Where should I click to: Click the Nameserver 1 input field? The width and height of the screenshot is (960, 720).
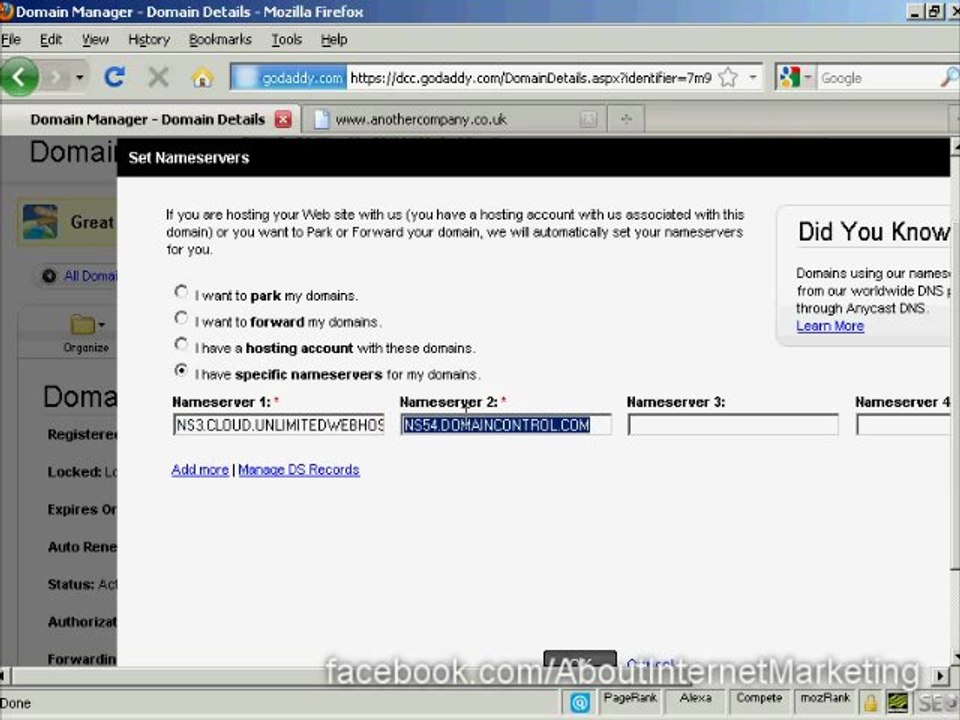pos(279,424)
